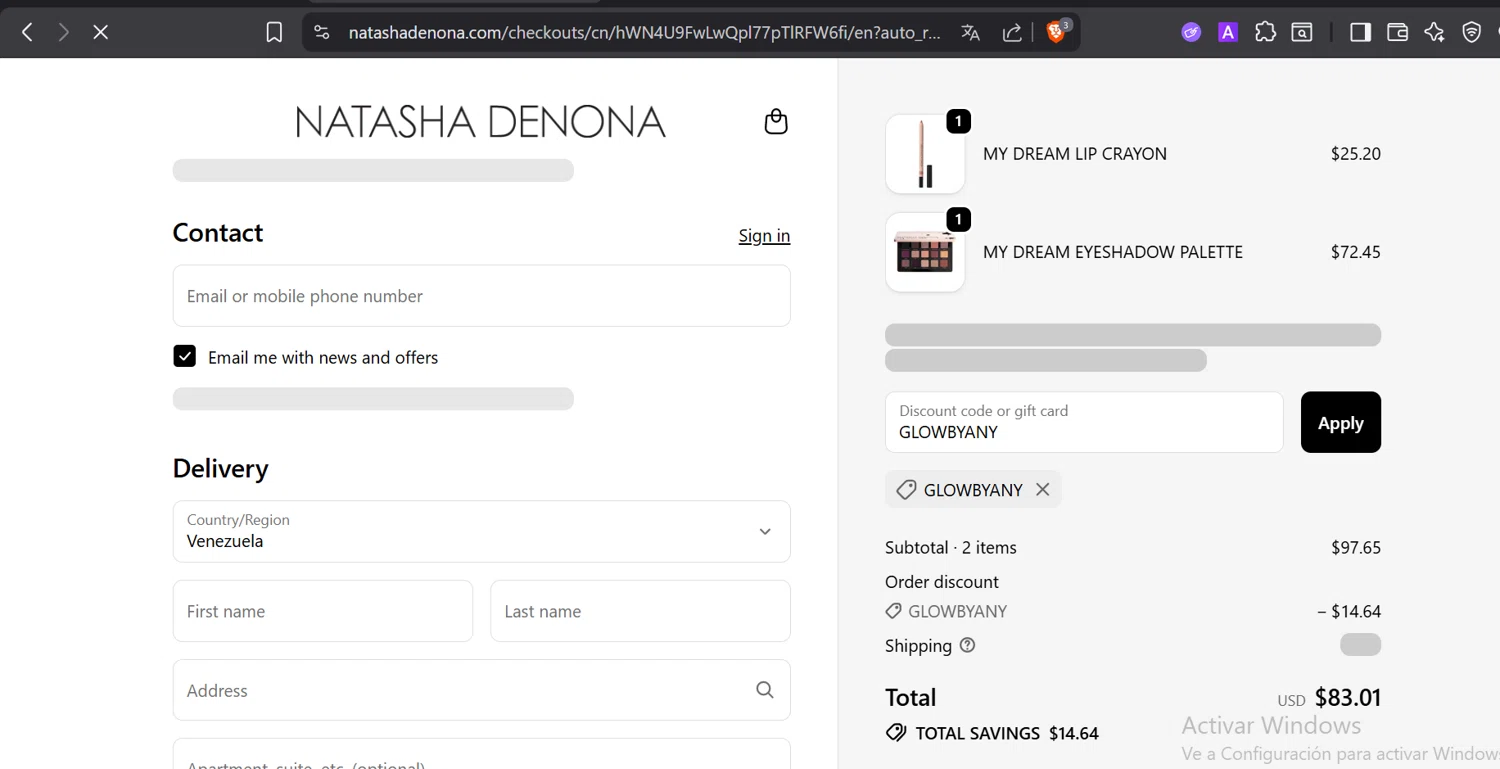Click the $83.01 total amount
The width and height of the screenshot is (1500, 769).
(1347, 697)
